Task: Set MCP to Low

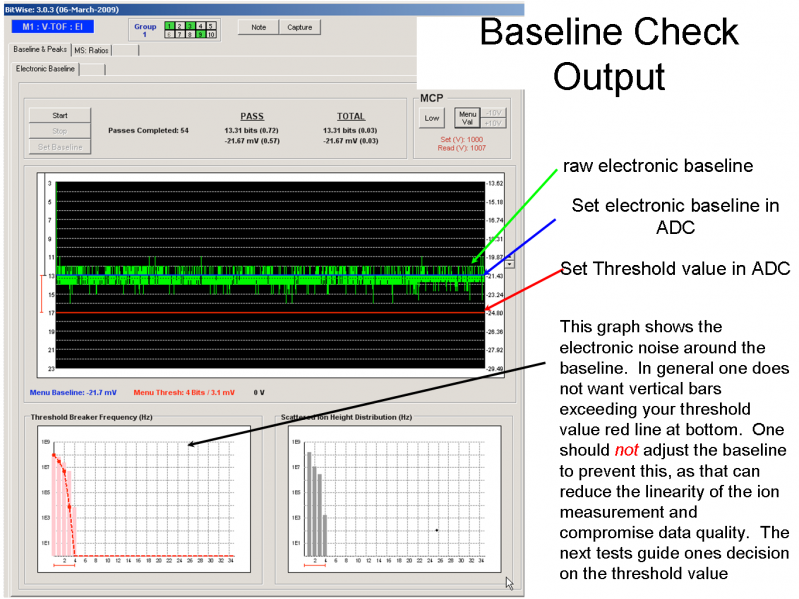Action: pyautogui.click(x=431, y=118)
